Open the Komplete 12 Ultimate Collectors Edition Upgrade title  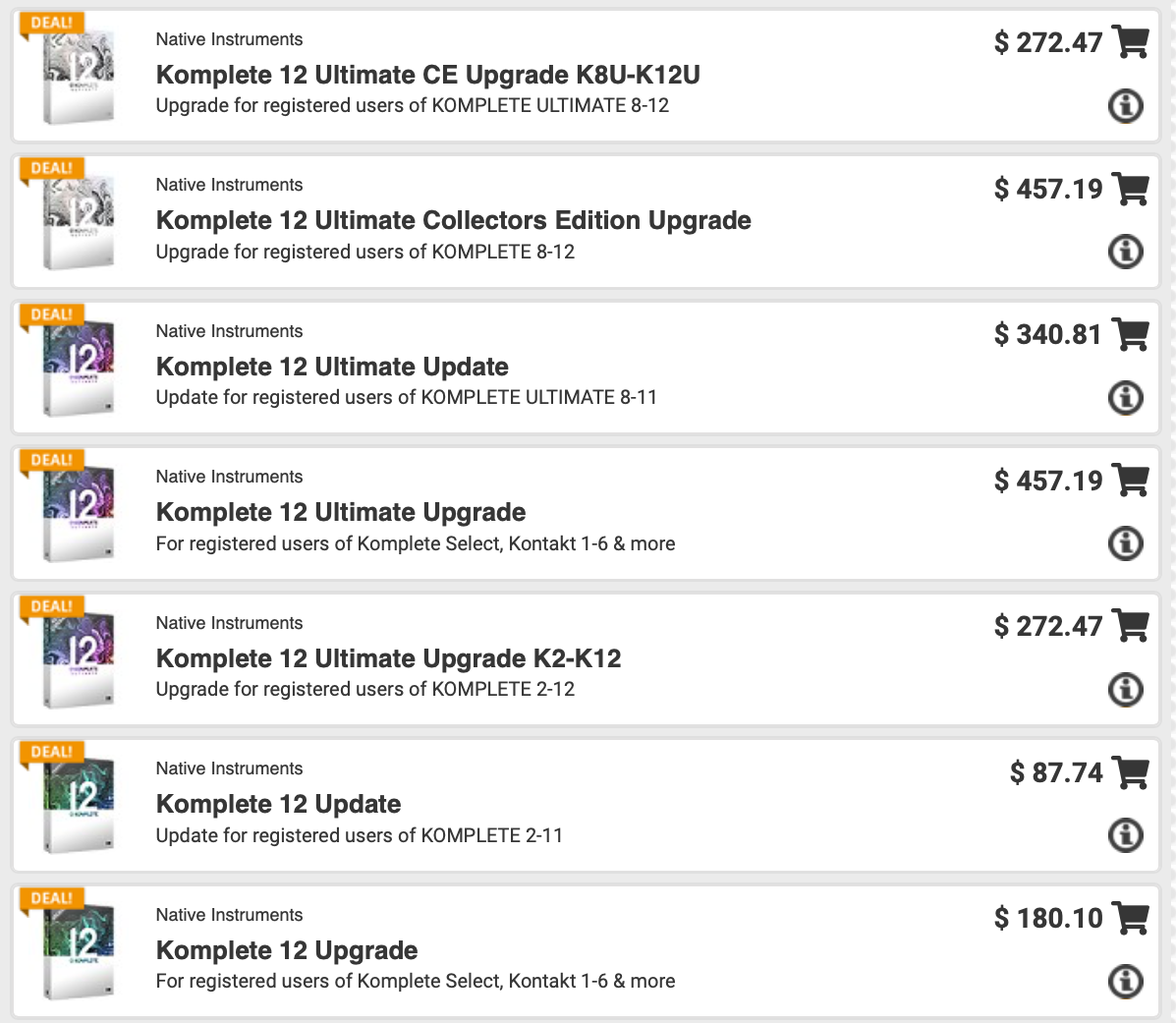click(x=453, y=221)
